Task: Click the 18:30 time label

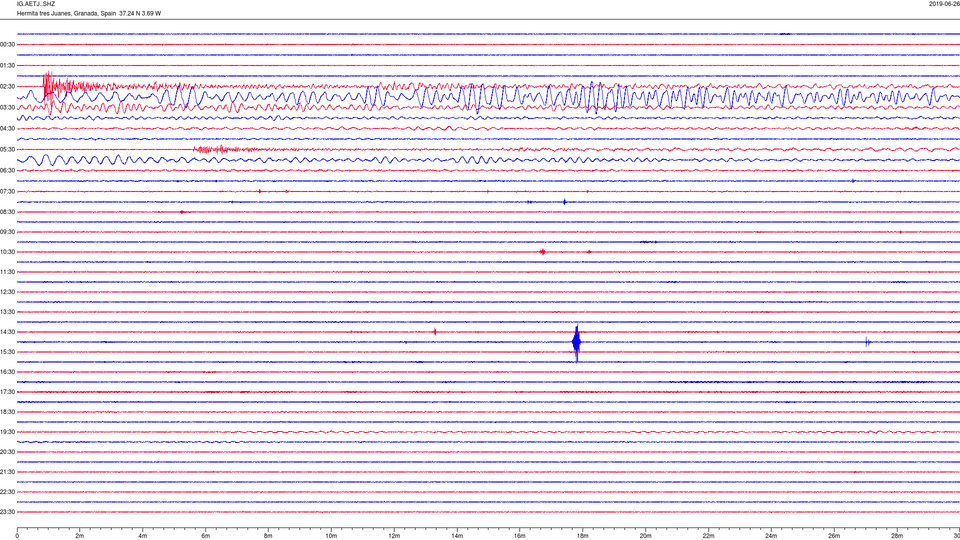Action: (7, 412)
